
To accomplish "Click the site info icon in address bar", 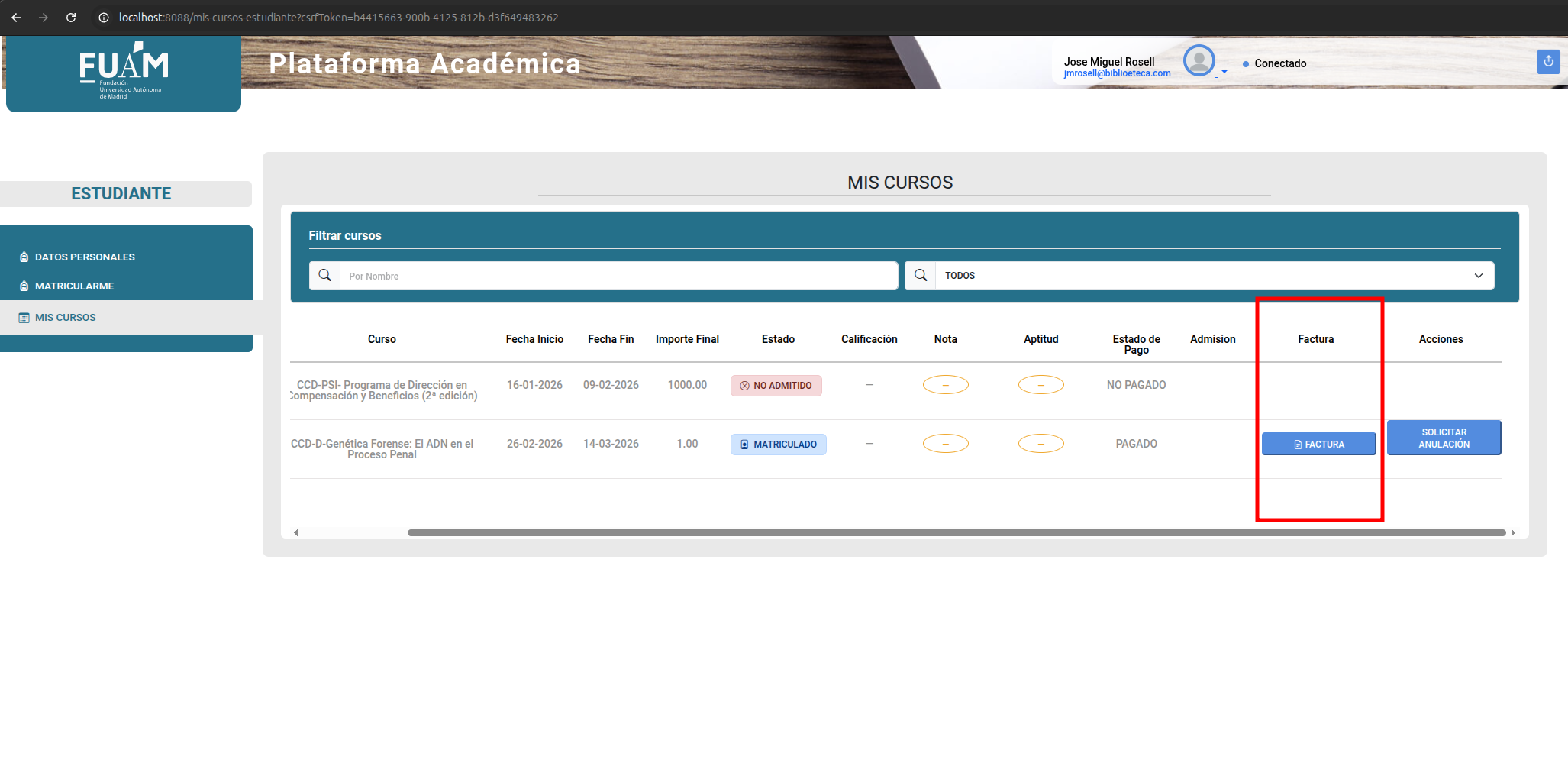I will (104, 18).
